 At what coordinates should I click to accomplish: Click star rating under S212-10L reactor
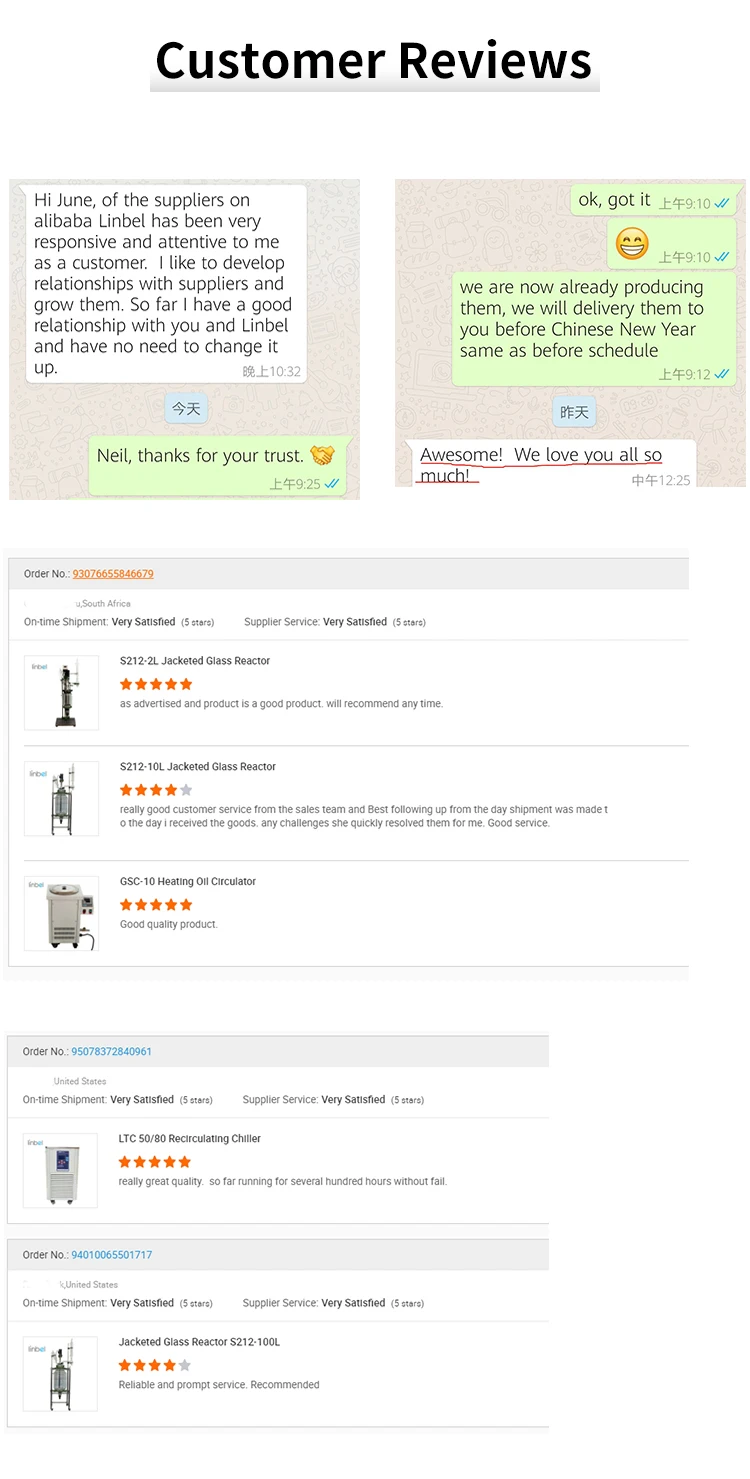(156, 790)
